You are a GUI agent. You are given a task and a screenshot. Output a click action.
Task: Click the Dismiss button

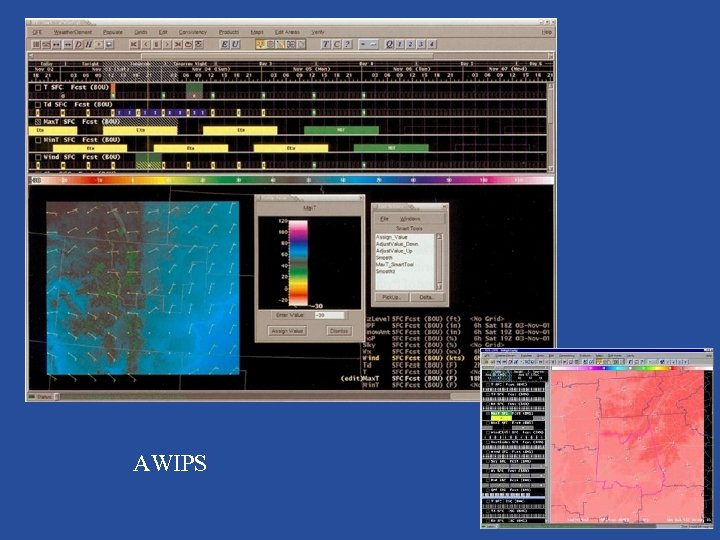339,331
